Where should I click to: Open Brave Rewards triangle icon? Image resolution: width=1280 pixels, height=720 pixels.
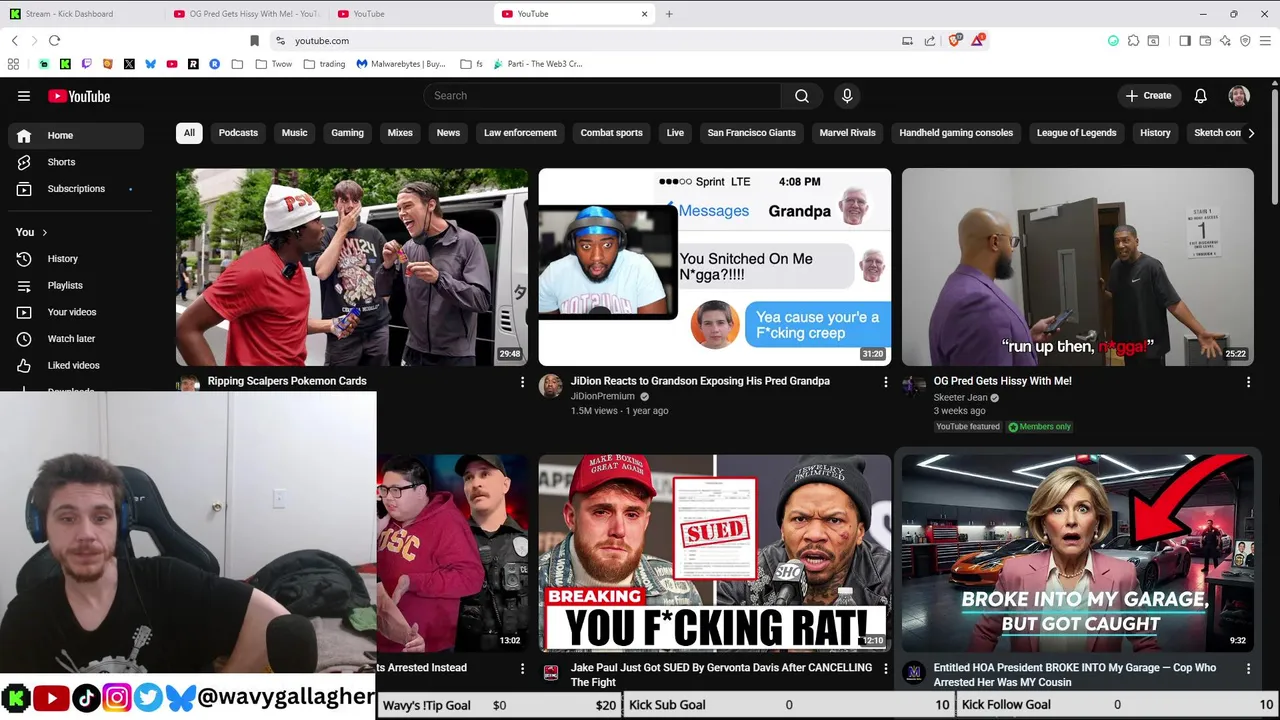click(978, 40)
